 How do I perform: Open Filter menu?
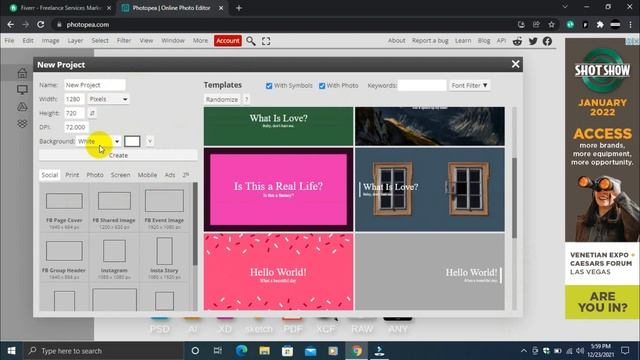124,40
